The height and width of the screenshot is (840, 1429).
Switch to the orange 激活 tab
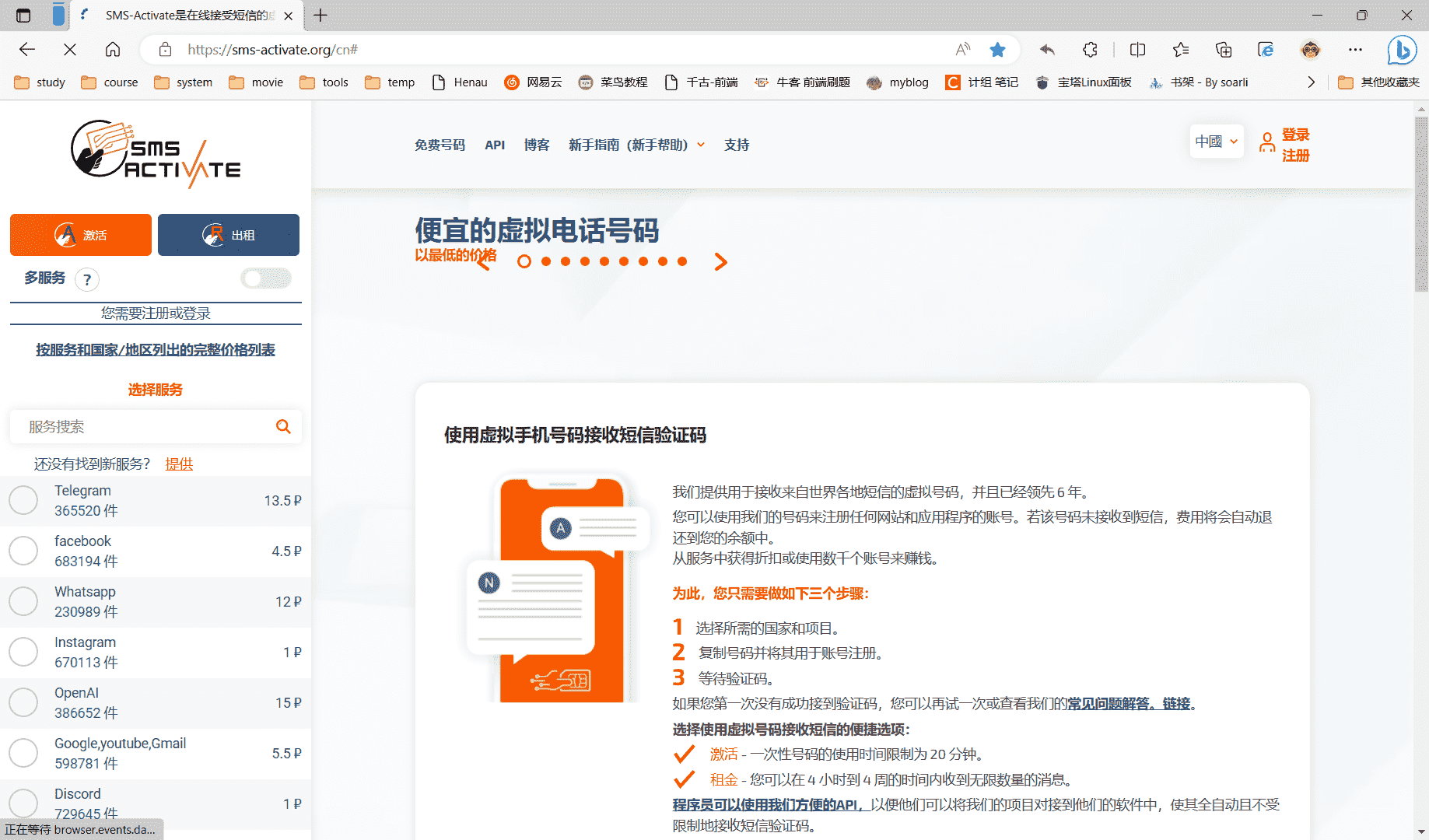click(81, 235)
